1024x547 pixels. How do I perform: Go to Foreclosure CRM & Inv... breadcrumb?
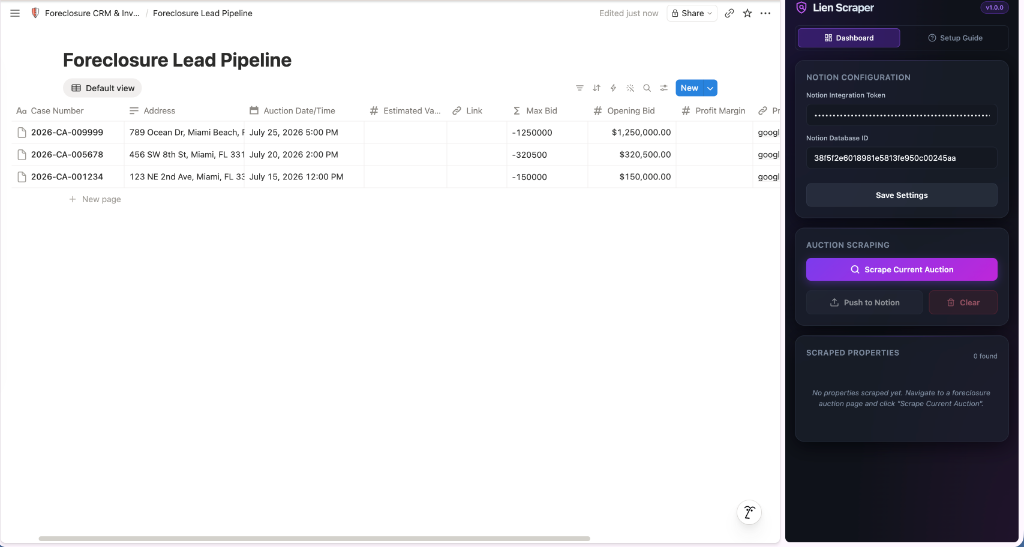(x=92, y=13)
